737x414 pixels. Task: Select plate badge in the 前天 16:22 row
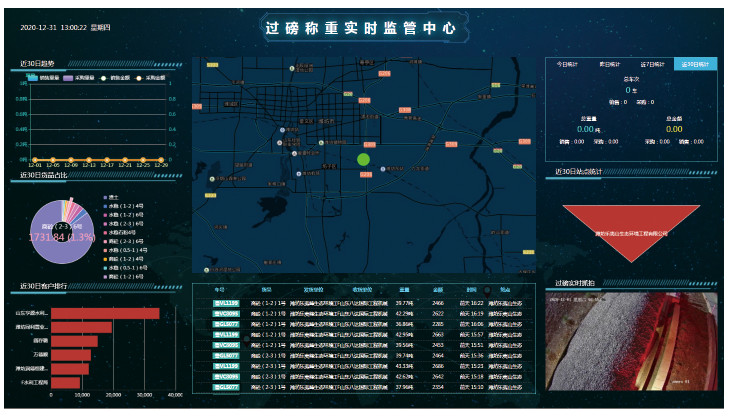226,304
